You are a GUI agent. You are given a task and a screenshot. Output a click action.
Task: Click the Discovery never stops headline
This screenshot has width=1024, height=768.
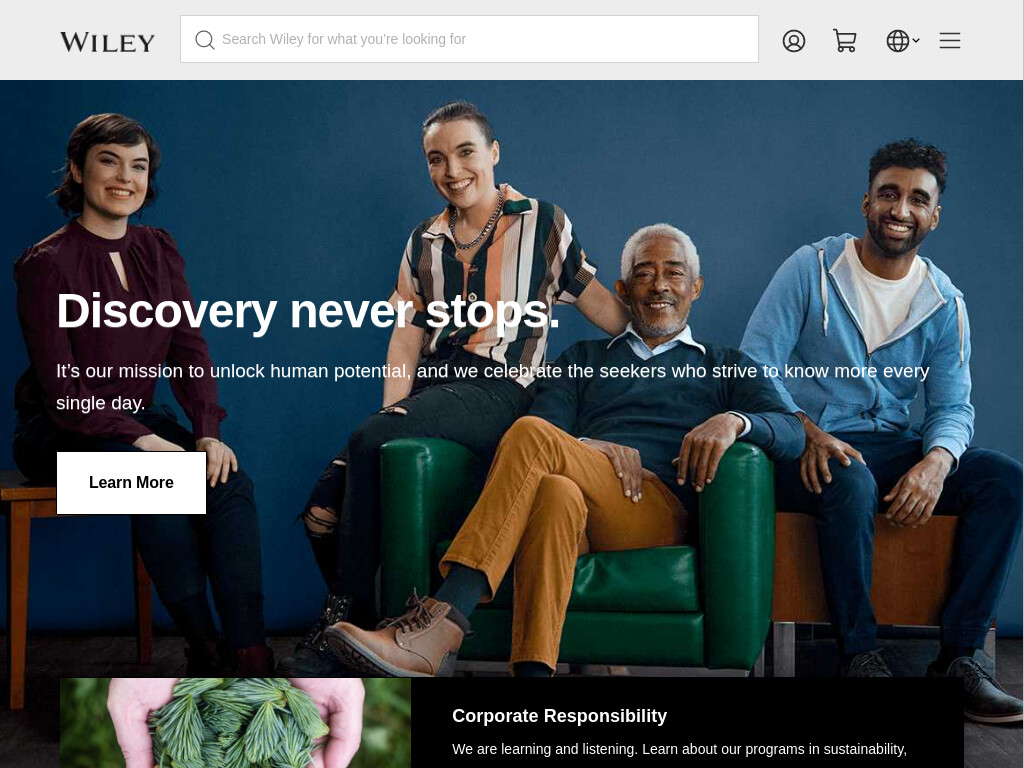coord(308,311)
